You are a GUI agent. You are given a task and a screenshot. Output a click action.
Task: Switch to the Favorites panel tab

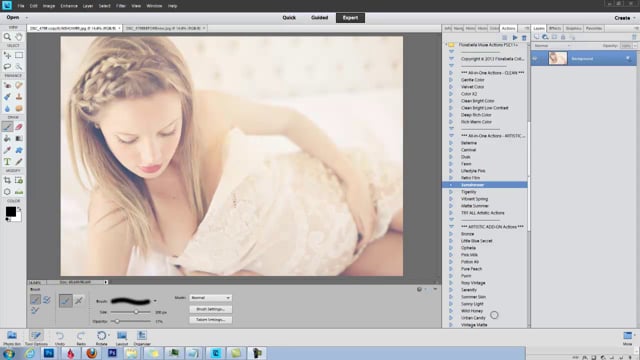593,29
